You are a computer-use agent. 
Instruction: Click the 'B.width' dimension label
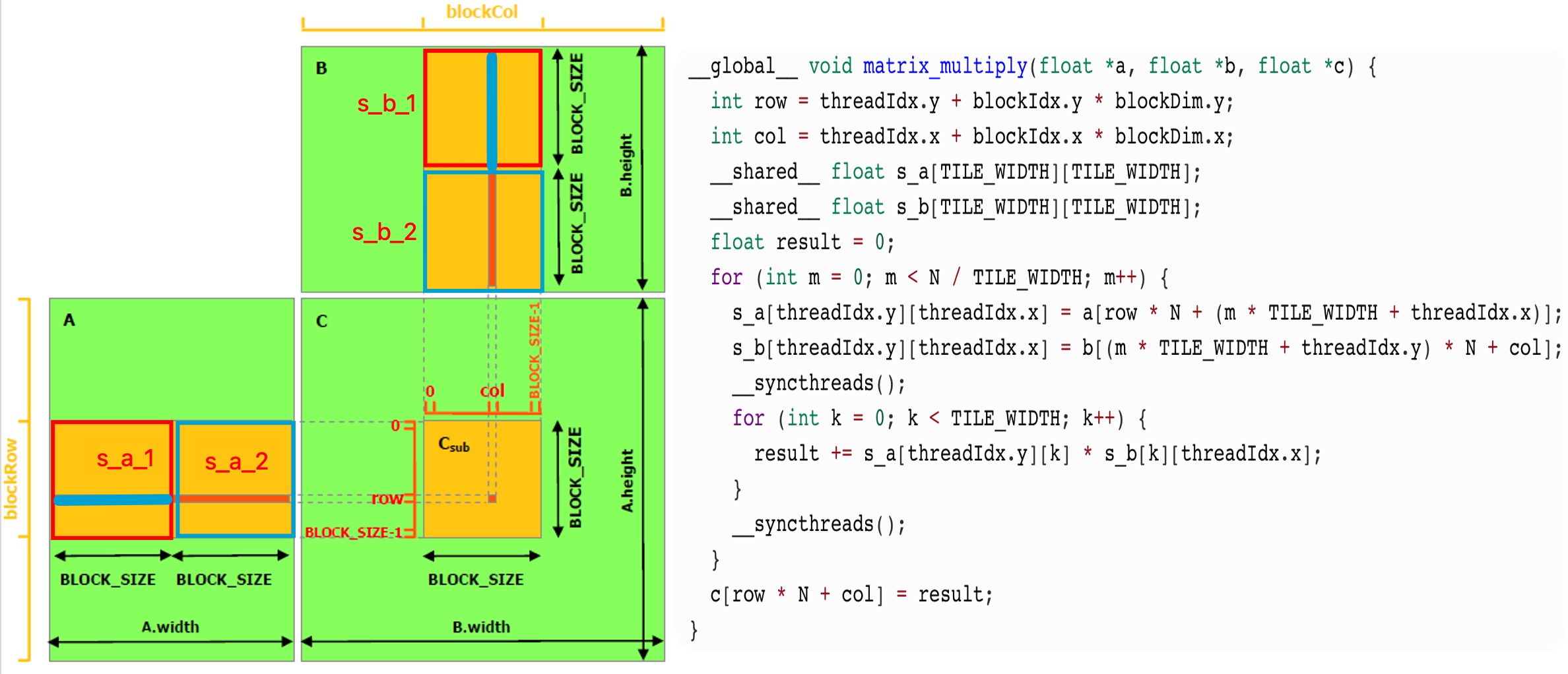pos(481,627)
